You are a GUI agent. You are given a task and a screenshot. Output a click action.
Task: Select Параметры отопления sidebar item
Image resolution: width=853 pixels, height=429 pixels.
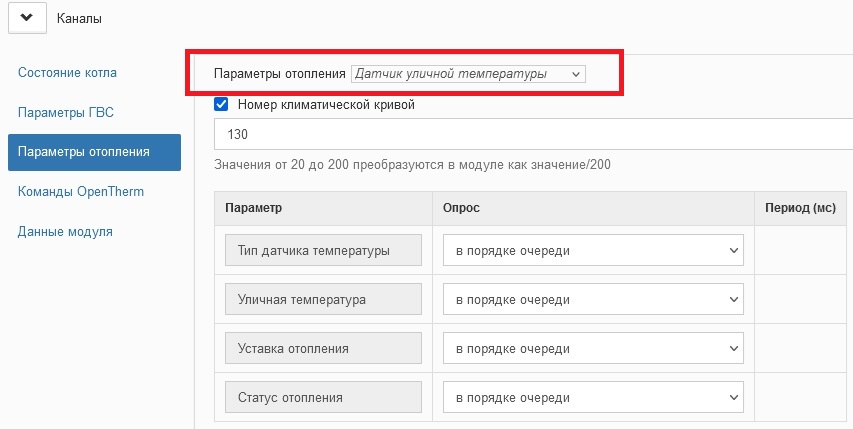tap(94, 152)
